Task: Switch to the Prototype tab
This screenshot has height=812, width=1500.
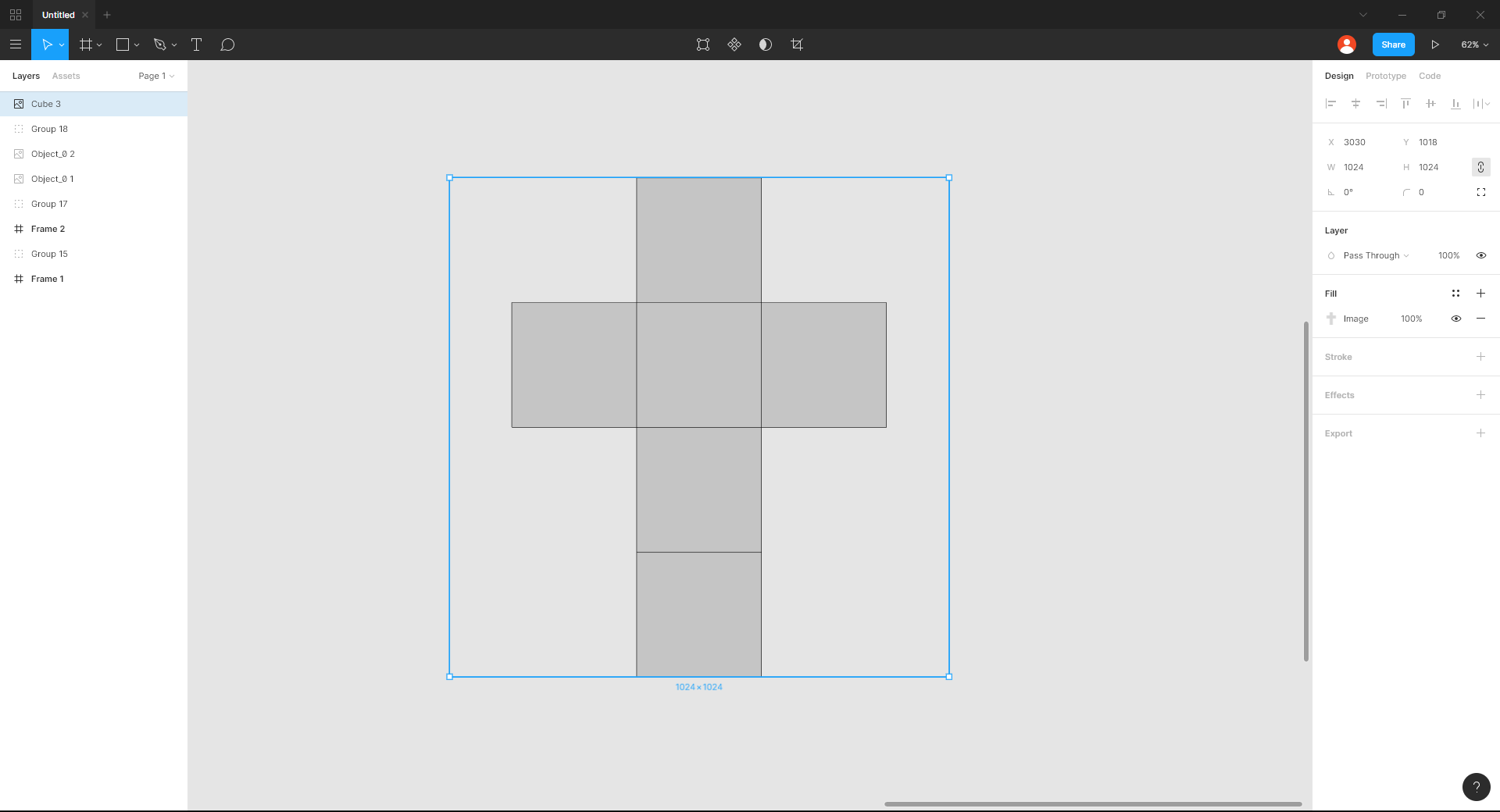Action: point(1385,76)
